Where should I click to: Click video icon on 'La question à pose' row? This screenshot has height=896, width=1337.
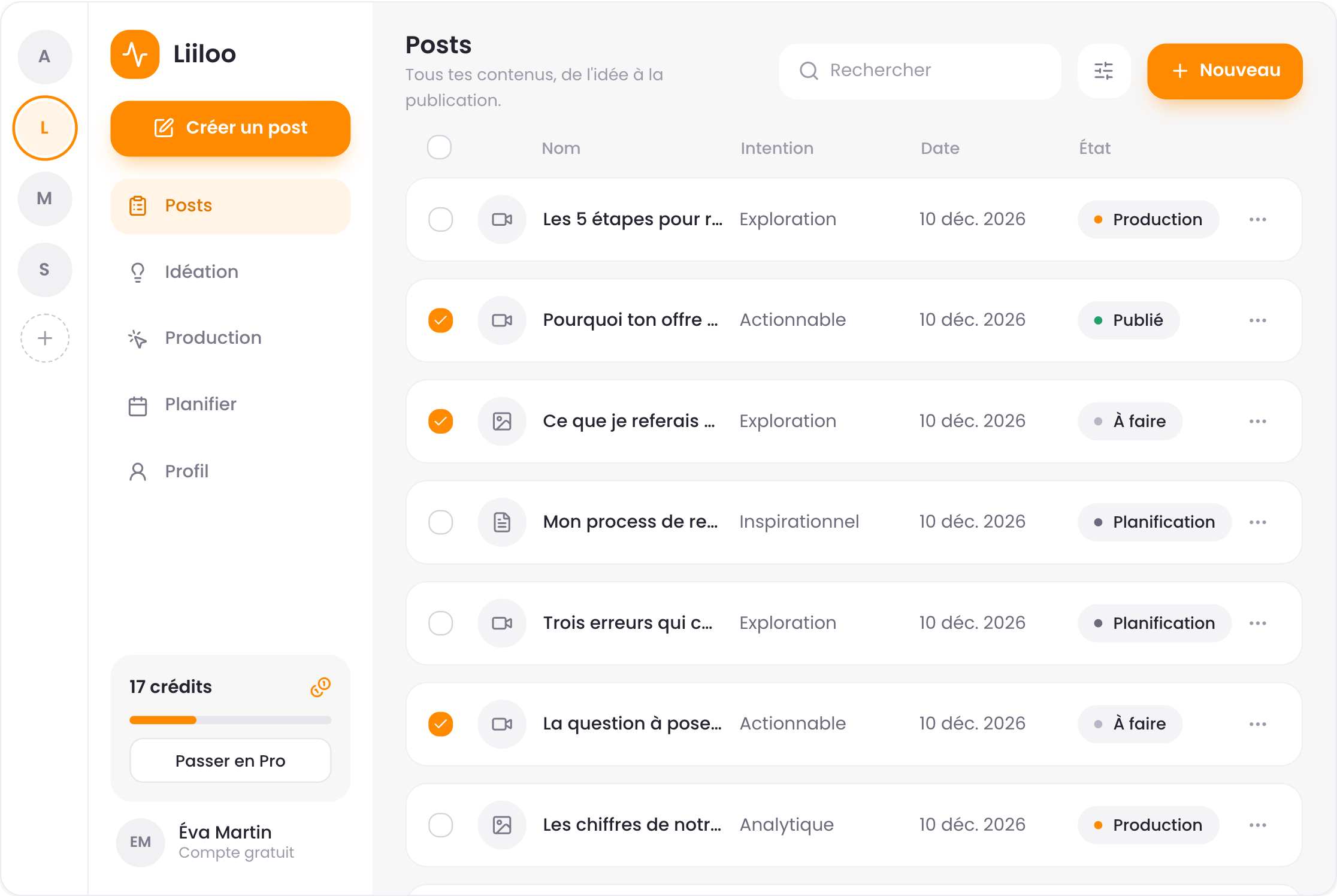502,724
